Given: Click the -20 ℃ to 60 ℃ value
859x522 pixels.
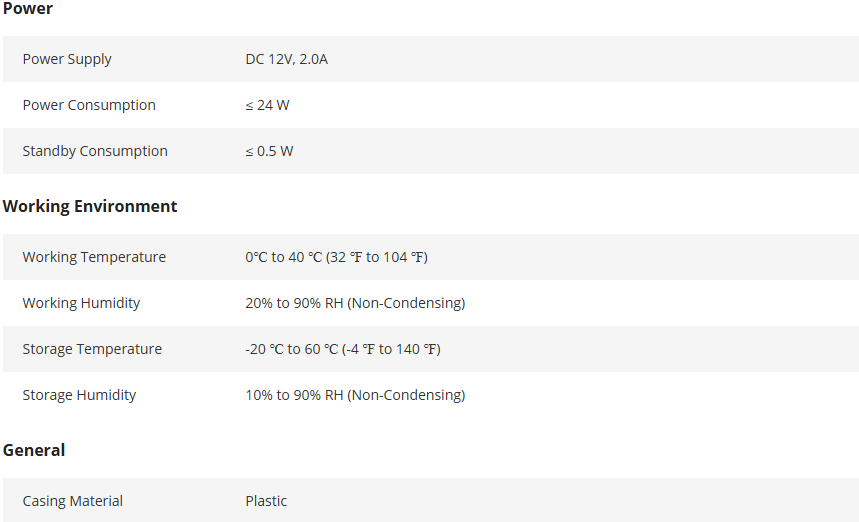Looking at the screenshot, I should coord(343,349).
